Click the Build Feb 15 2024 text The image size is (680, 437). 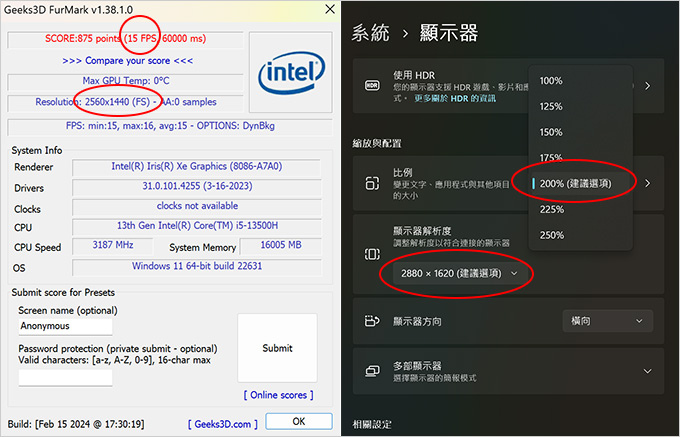(76, 424)
